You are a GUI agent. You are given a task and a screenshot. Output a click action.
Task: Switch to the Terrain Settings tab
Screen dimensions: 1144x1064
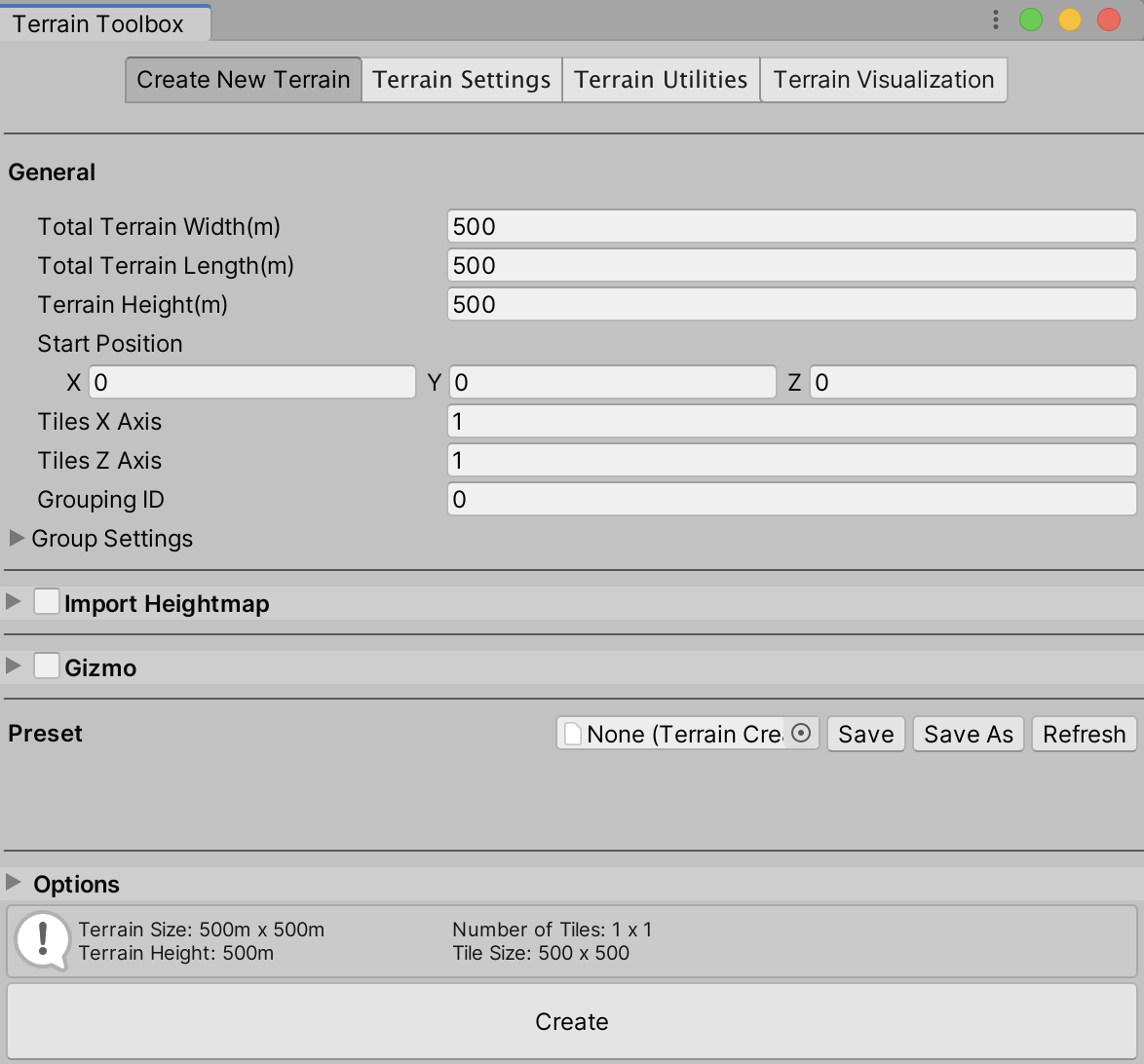462,80
